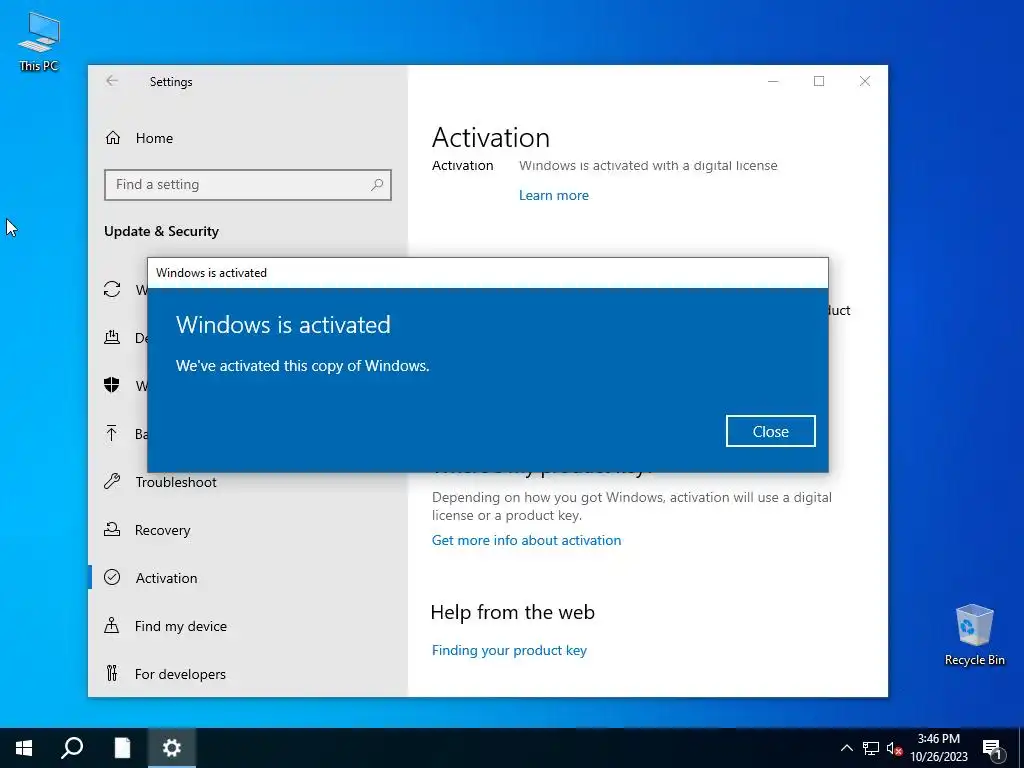Click the Settings gear taskbar icon
The height and width of the screenshot is (768, 1024).
pos(172,748)
